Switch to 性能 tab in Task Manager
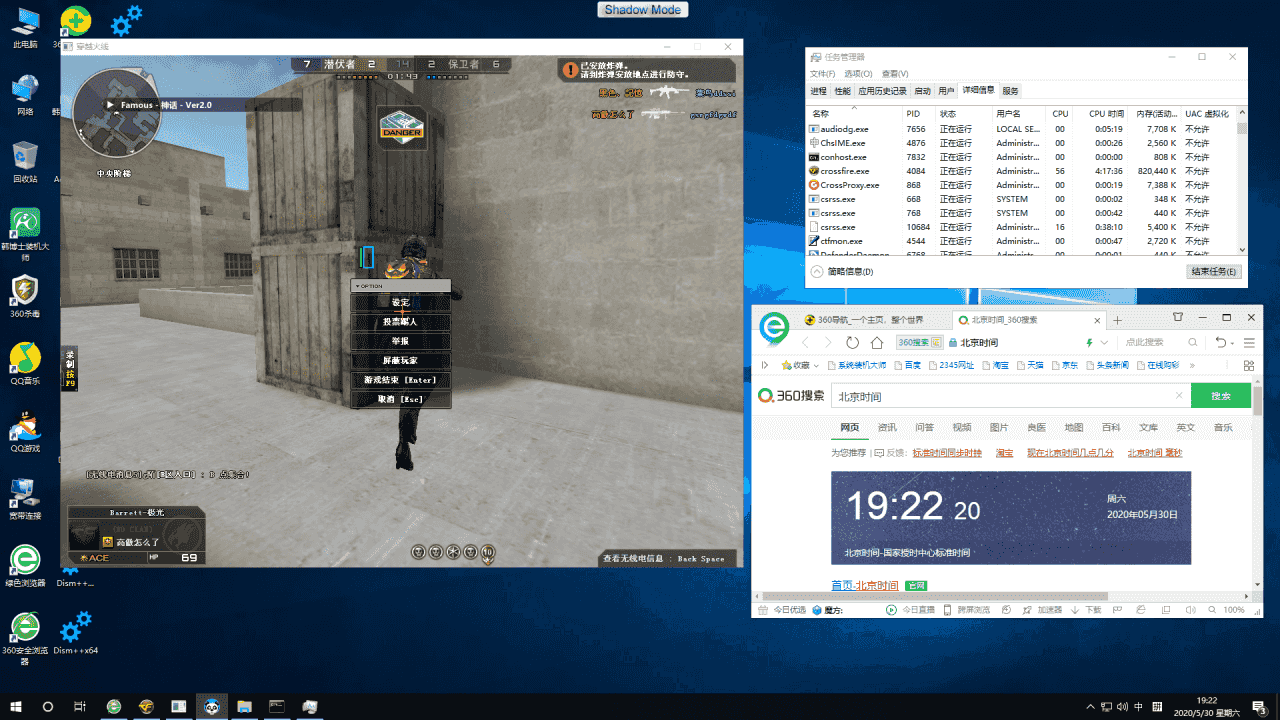This screenshot has height=720, width=1280. pos(843,91)
